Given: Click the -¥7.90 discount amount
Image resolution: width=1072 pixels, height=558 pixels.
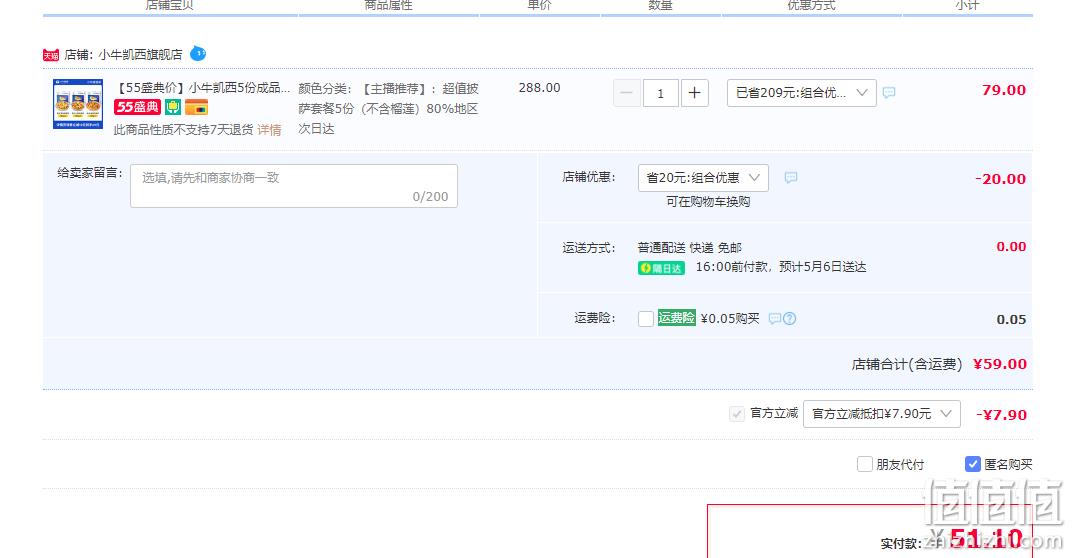Looking at the screenshot, I should pyautogui.click(x=1002, y=415).
